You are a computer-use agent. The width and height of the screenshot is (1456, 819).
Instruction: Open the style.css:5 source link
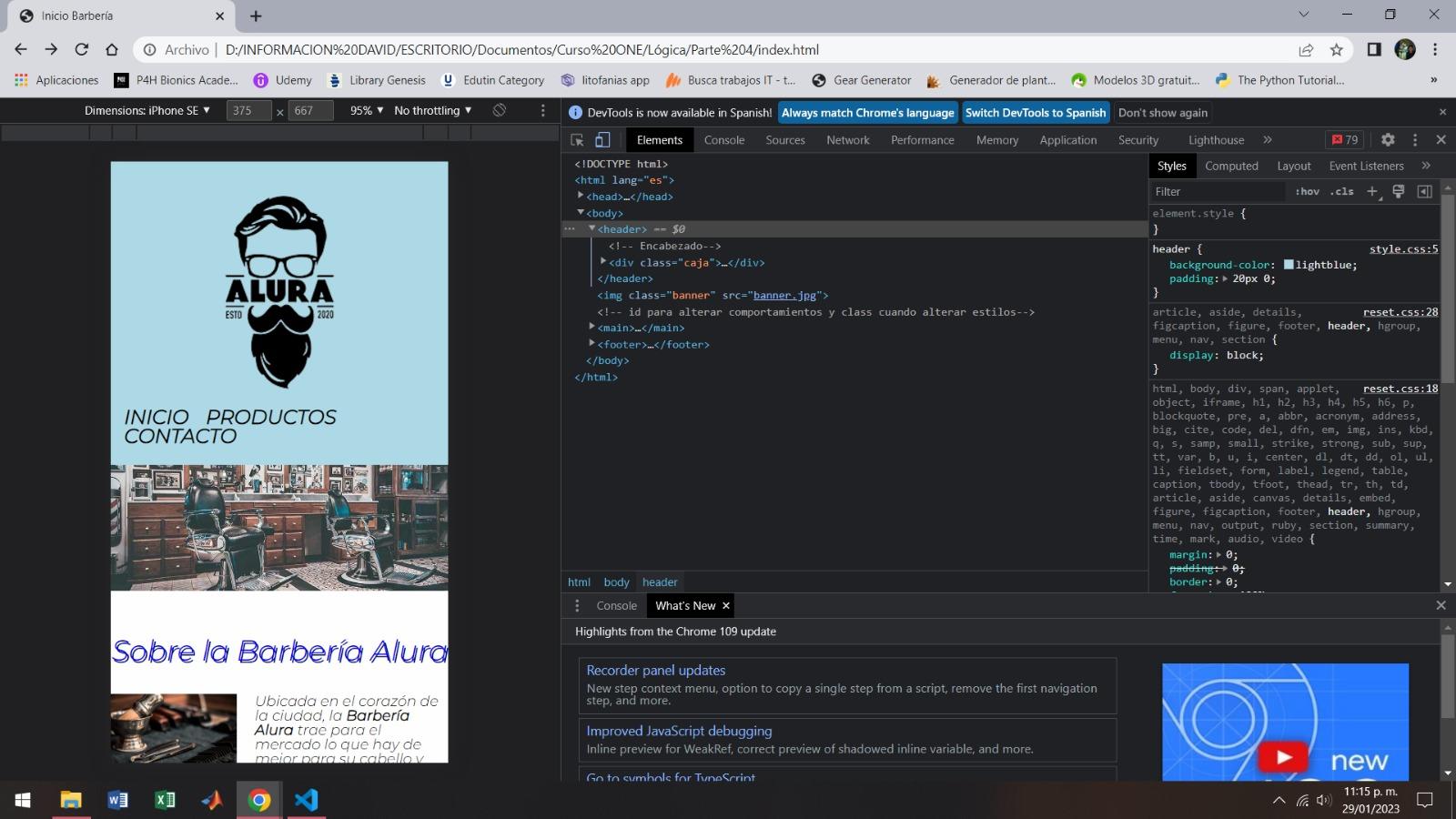[x=1403, y=248]
